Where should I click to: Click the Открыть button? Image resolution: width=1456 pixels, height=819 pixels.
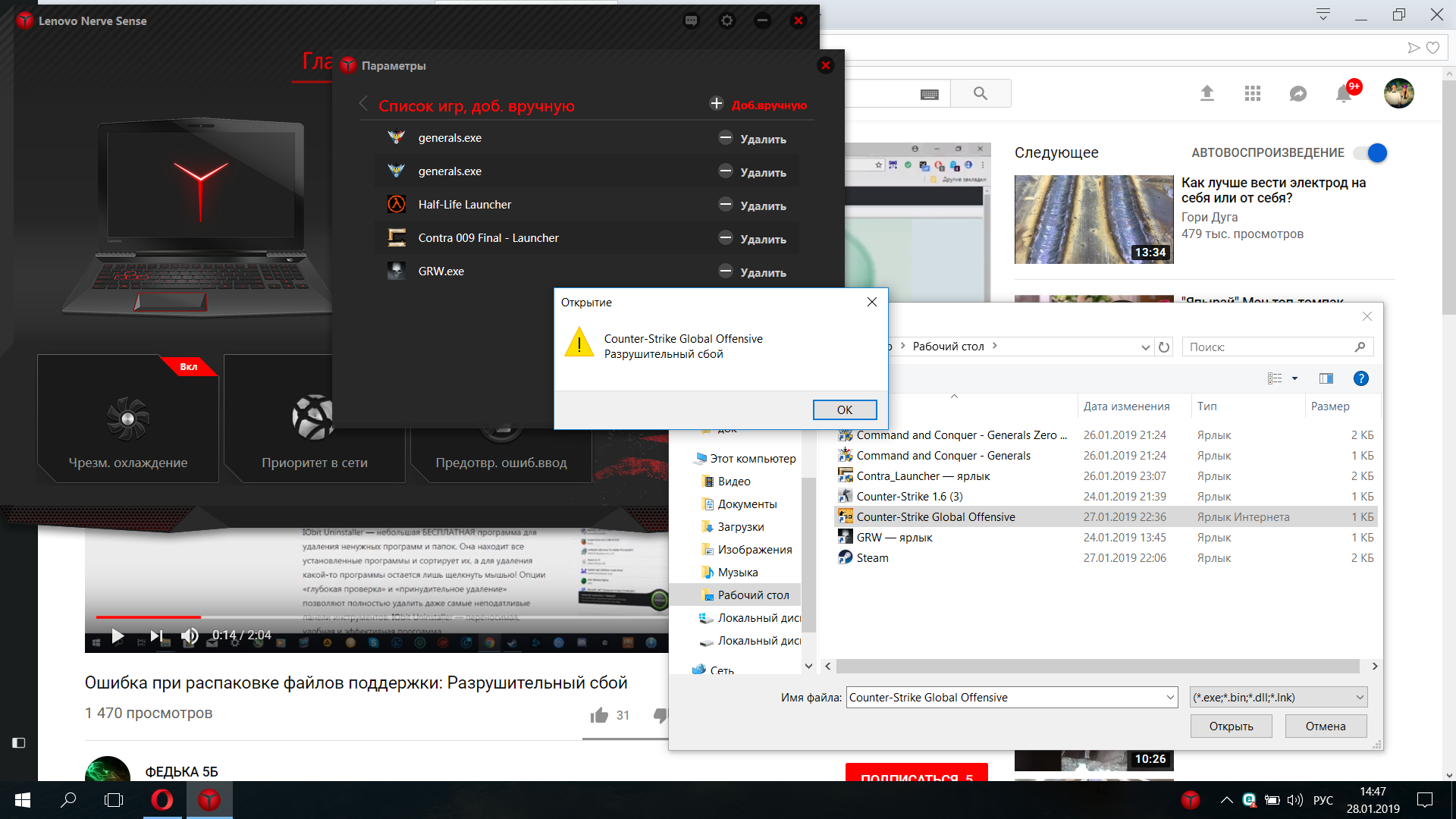click(1231, 726)
